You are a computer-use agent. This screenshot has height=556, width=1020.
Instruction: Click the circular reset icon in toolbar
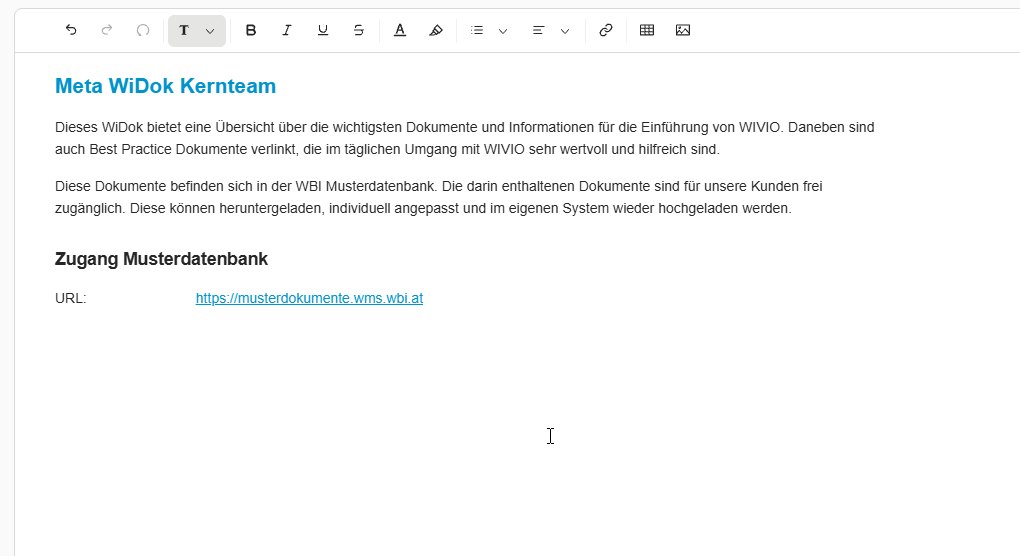pyautogui.click(x=142, y=30)
